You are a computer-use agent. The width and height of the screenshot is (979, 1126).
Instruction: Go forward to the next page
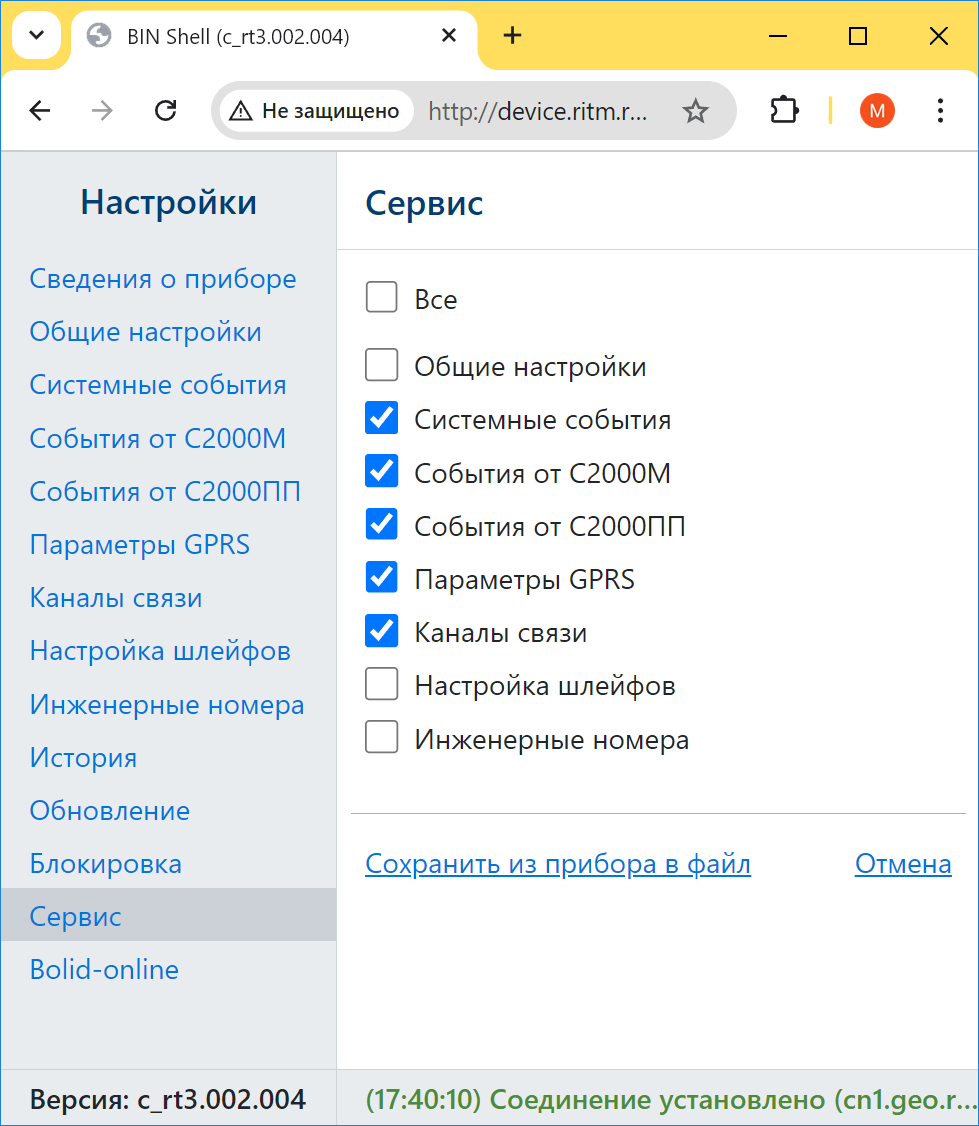coord(103,111)
